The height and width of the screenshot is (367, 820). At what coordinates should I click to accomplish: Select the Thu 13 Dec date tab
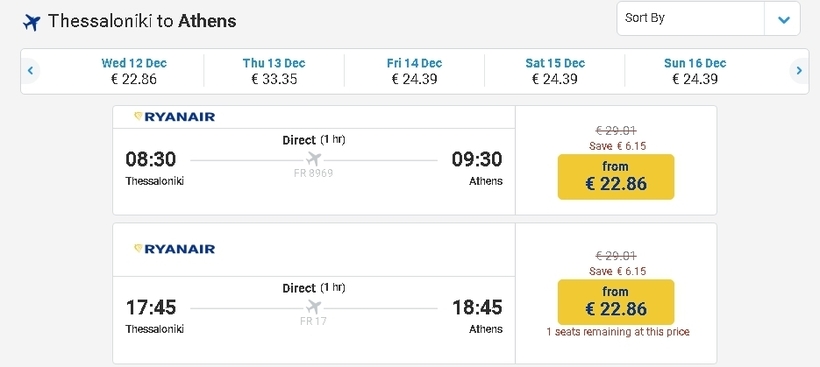pyautogui.click(x=274, y=71)
